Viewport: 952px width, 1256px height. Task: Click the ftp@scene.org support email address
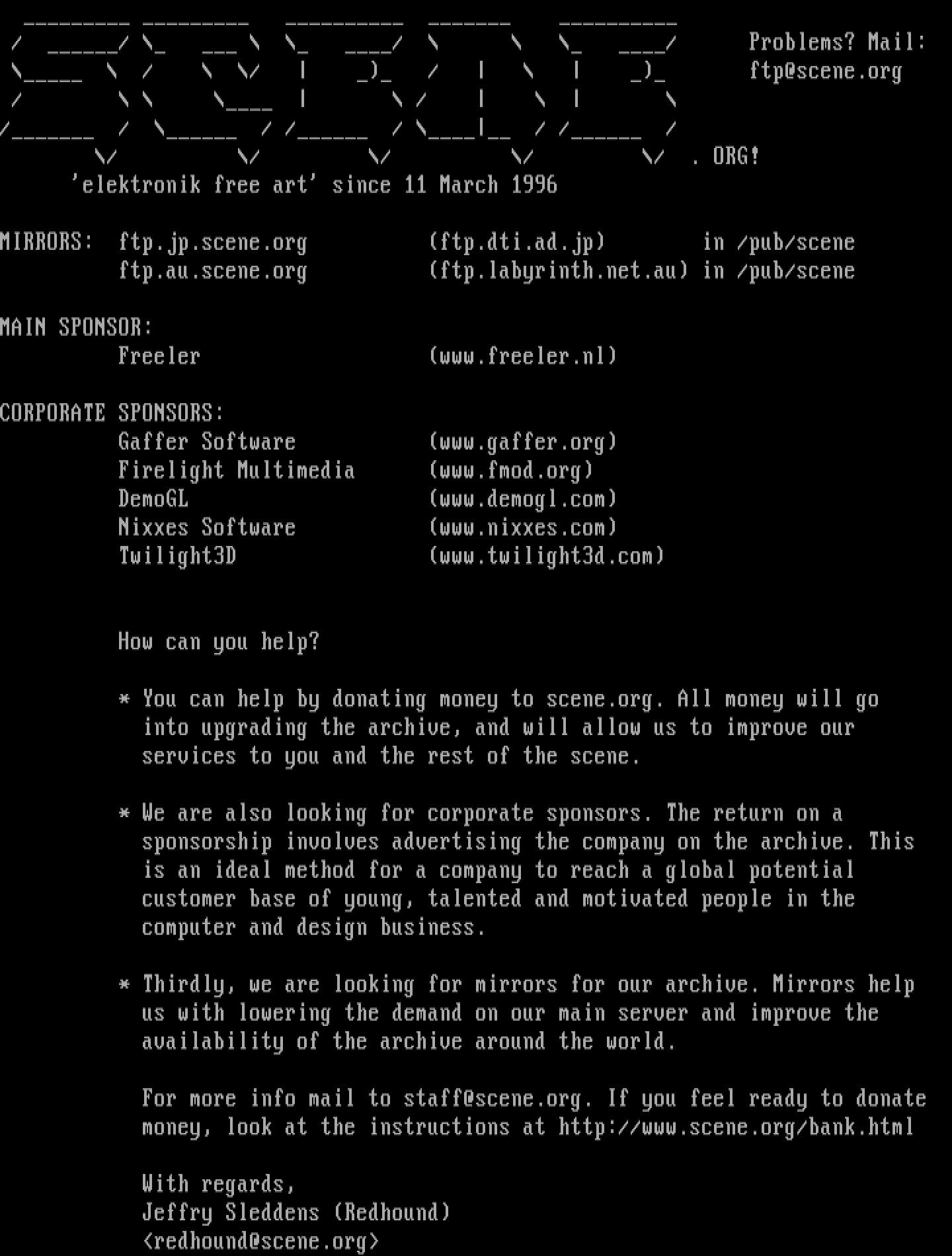point(826,71)
